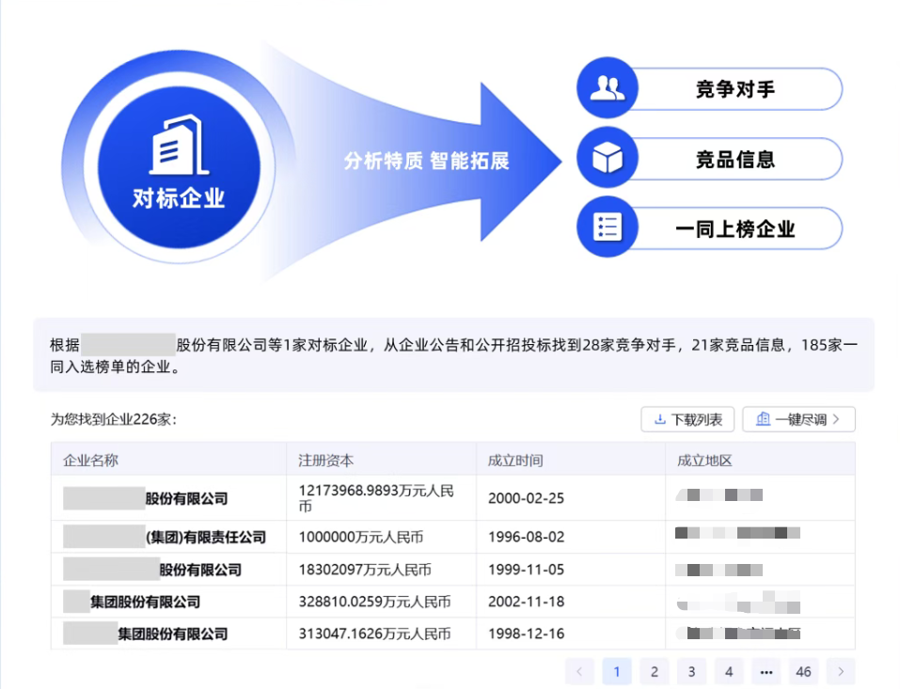The image size is (900, 689).
Task: Jump to page 2 in pagination
Action: tap(654, 672)
